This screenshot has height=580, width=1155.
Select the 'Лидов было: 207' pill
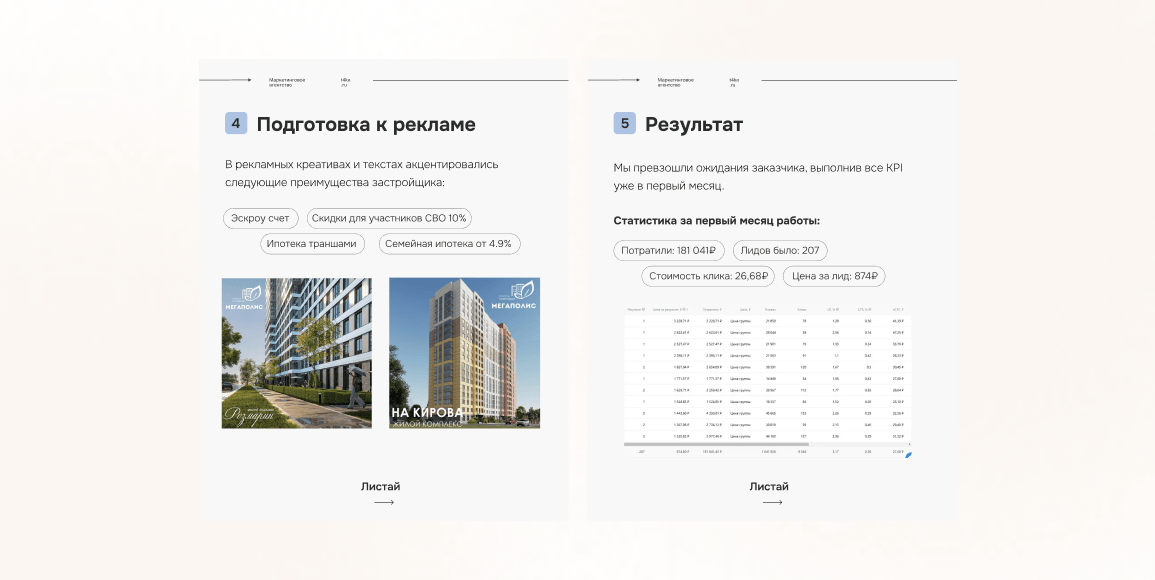pyautogui.click(x=780, y=251)
